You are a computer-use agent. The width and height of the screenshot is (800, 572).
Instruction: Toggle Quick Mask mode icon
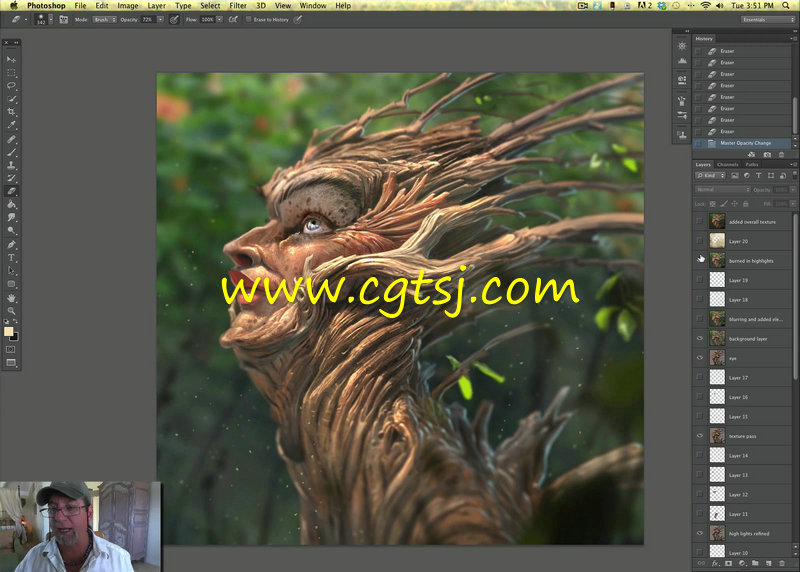pyautogui.click(x=11, y=350)
